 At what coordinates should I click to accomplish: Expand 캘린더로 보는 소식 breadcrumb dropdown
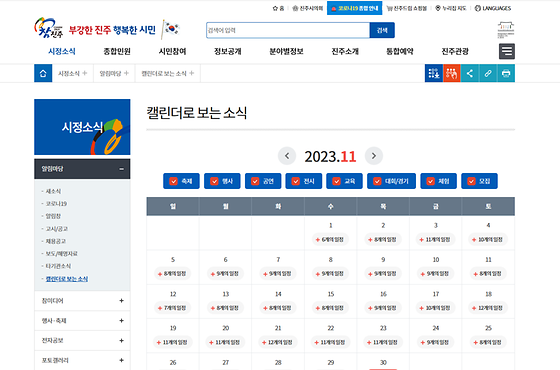(x=168, y=73)
